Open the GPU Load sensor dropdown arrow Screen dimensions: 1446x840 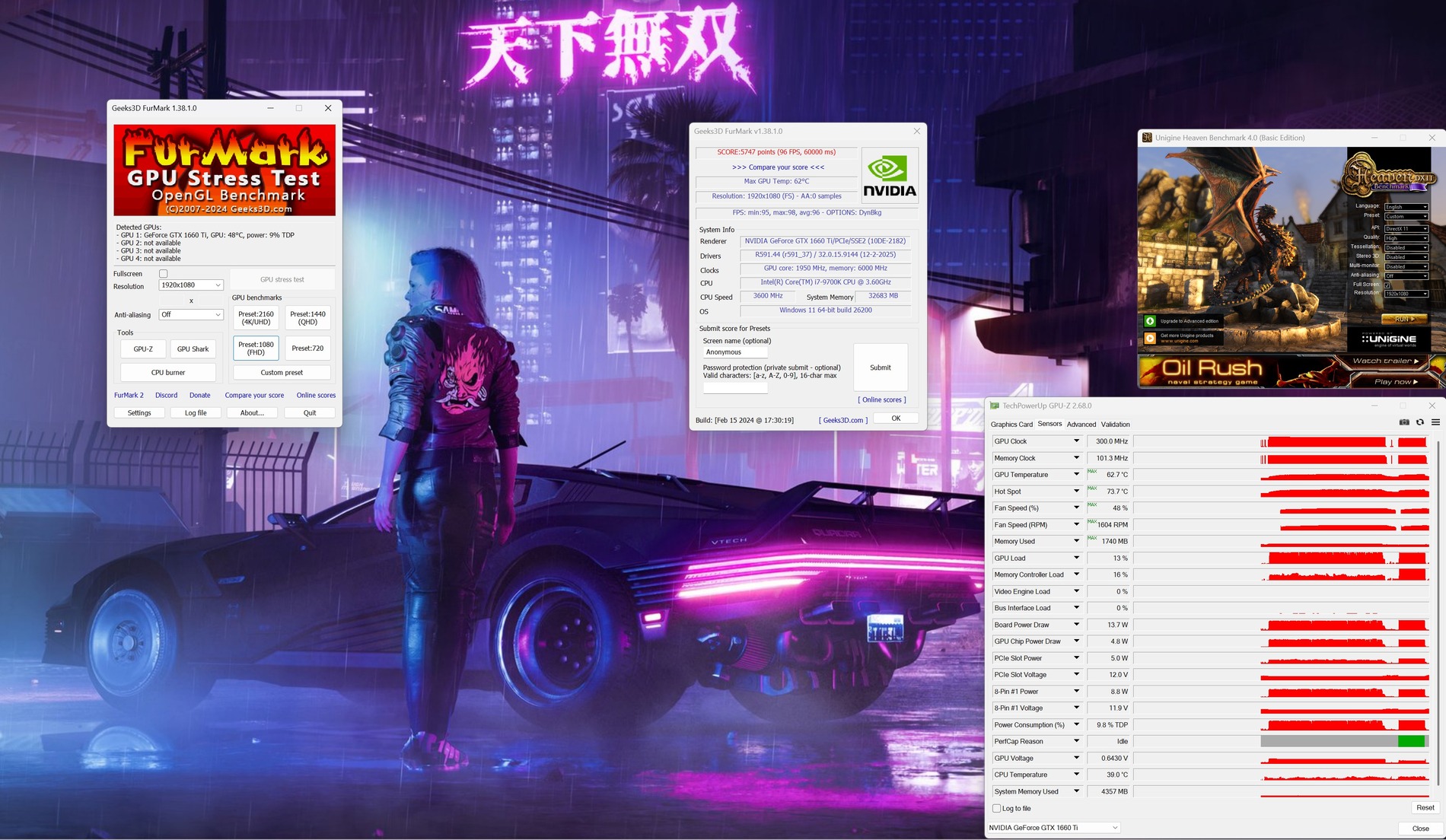[x=1076, y=558]
